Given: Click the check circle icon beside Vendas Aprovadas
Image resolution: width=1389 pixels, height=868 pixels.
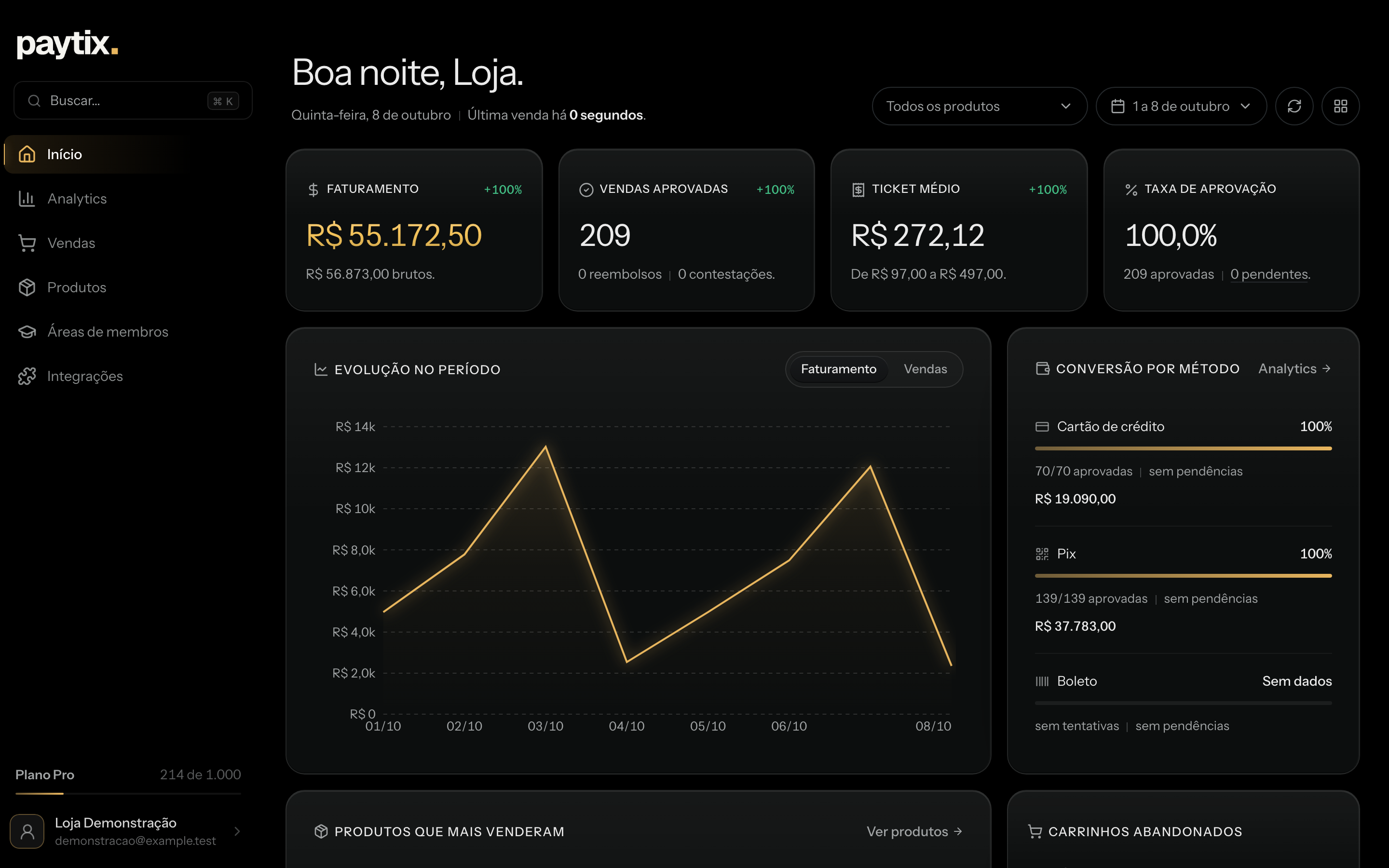Looking at the screenshot, I should tap(586, 190).
